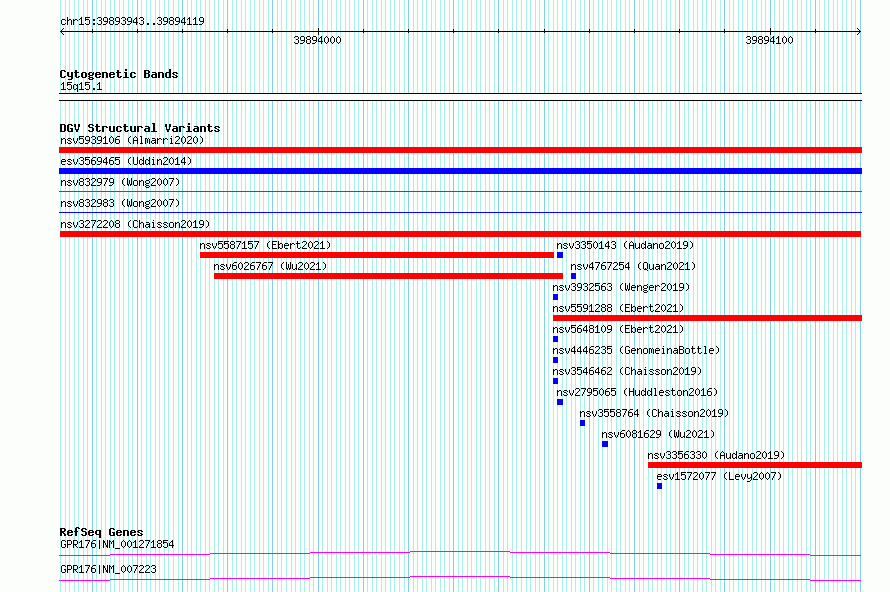Select the red nsv5939106 variant bar
Image resolution: width=890 pixels, height=592 pixels.
point(460,150)
